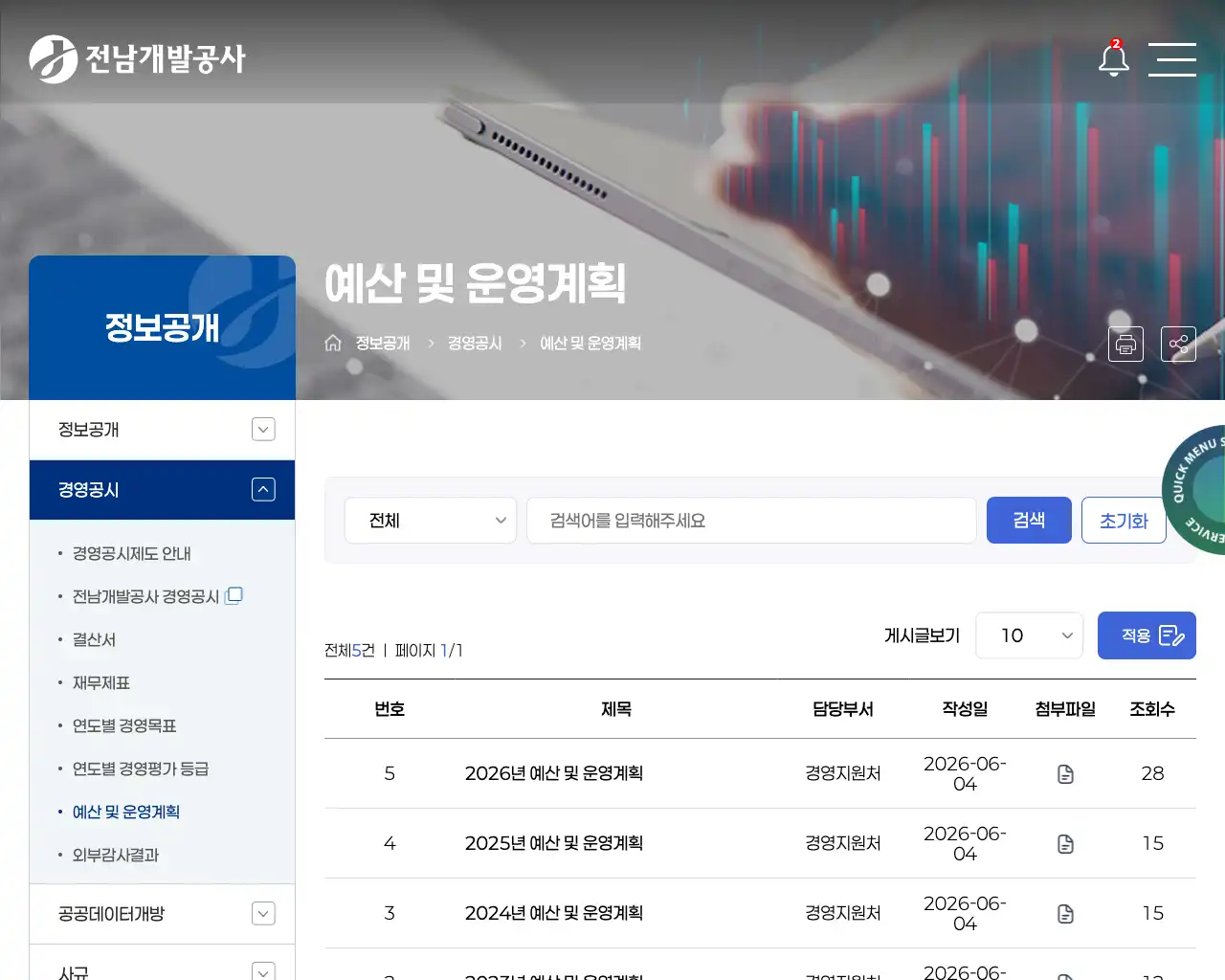Click the 전체5건 total count text

(349, 651)
